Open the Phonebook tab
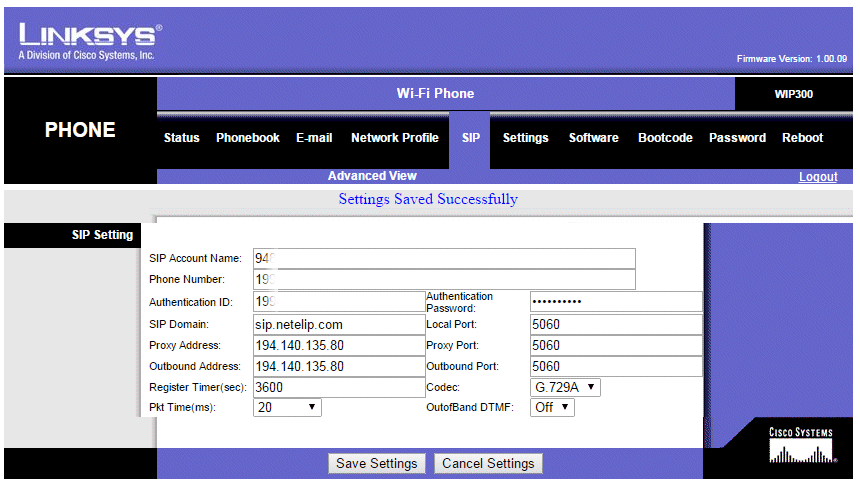 [248, 138]
